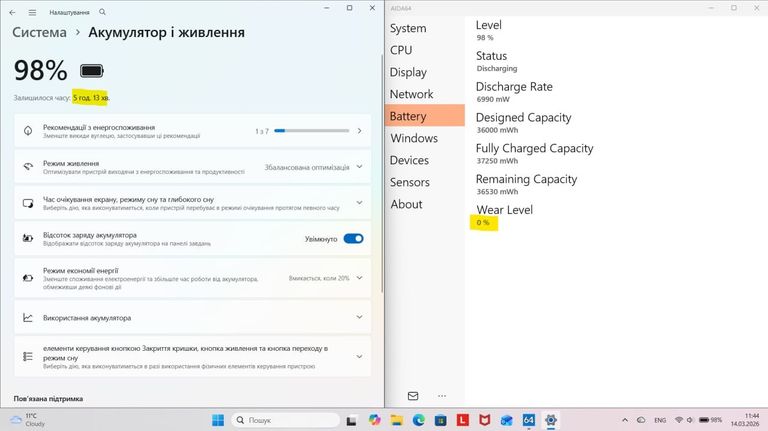Click the battery percentage row icon

[x=28, y=239]
